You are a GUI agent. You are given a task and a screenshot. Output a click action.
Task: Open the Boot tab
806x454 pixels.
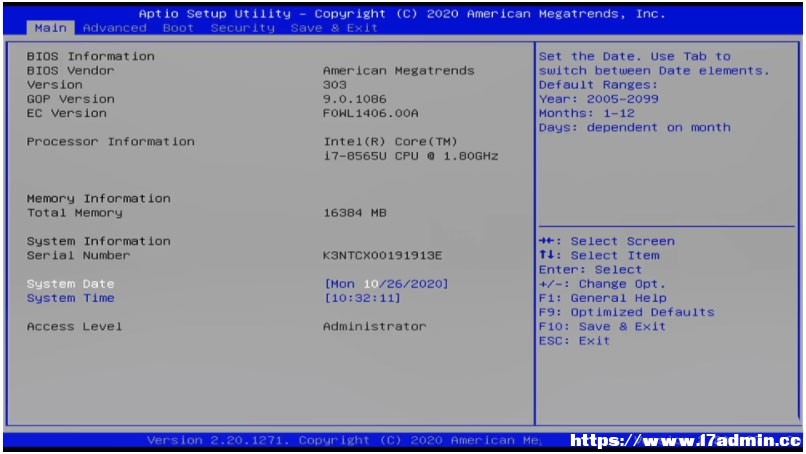coord(178,28)
